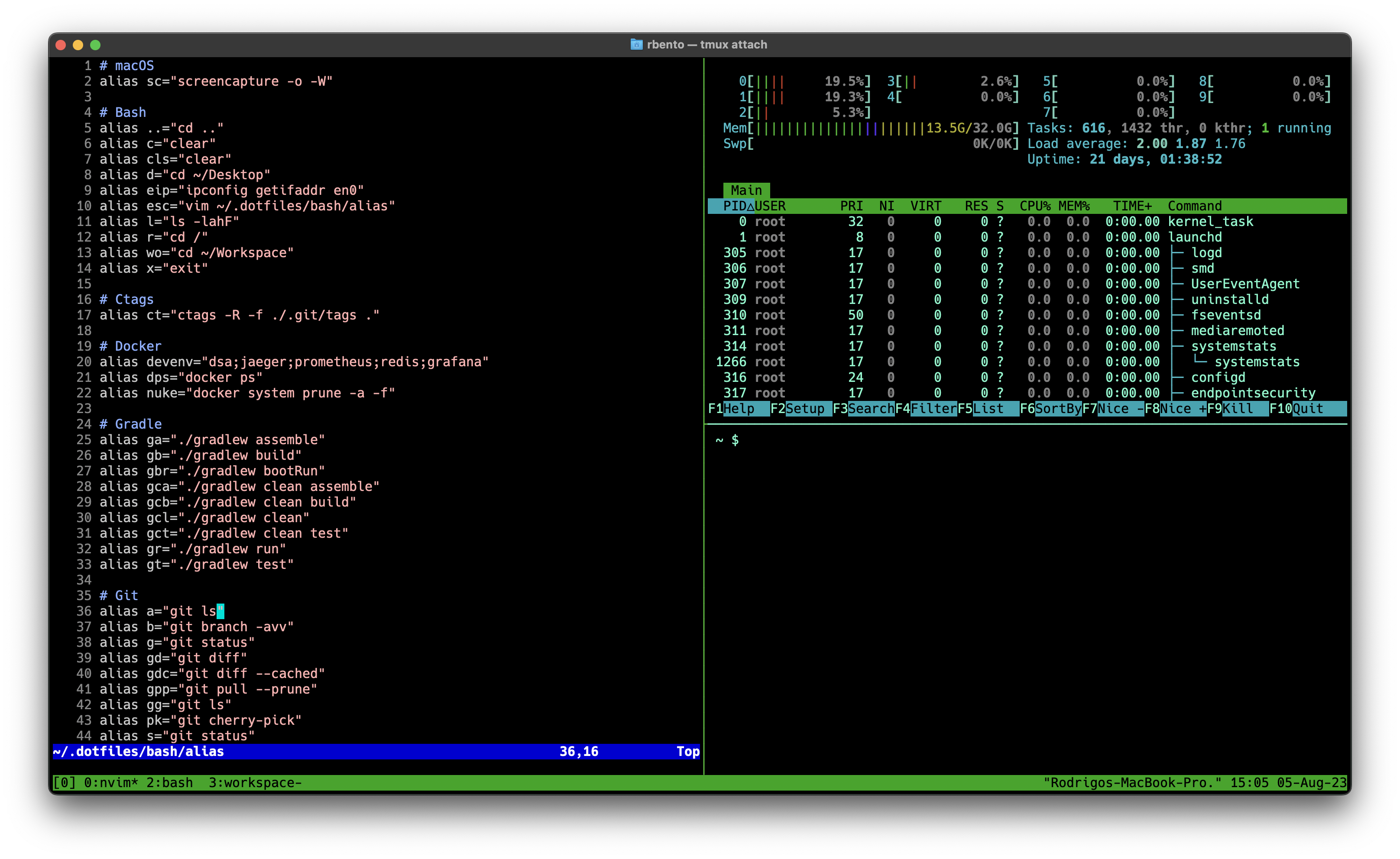The height and width of the screenshot is (859, 1400).
Task: Click the alias nuke docker prune line
Action: (247, 393)
